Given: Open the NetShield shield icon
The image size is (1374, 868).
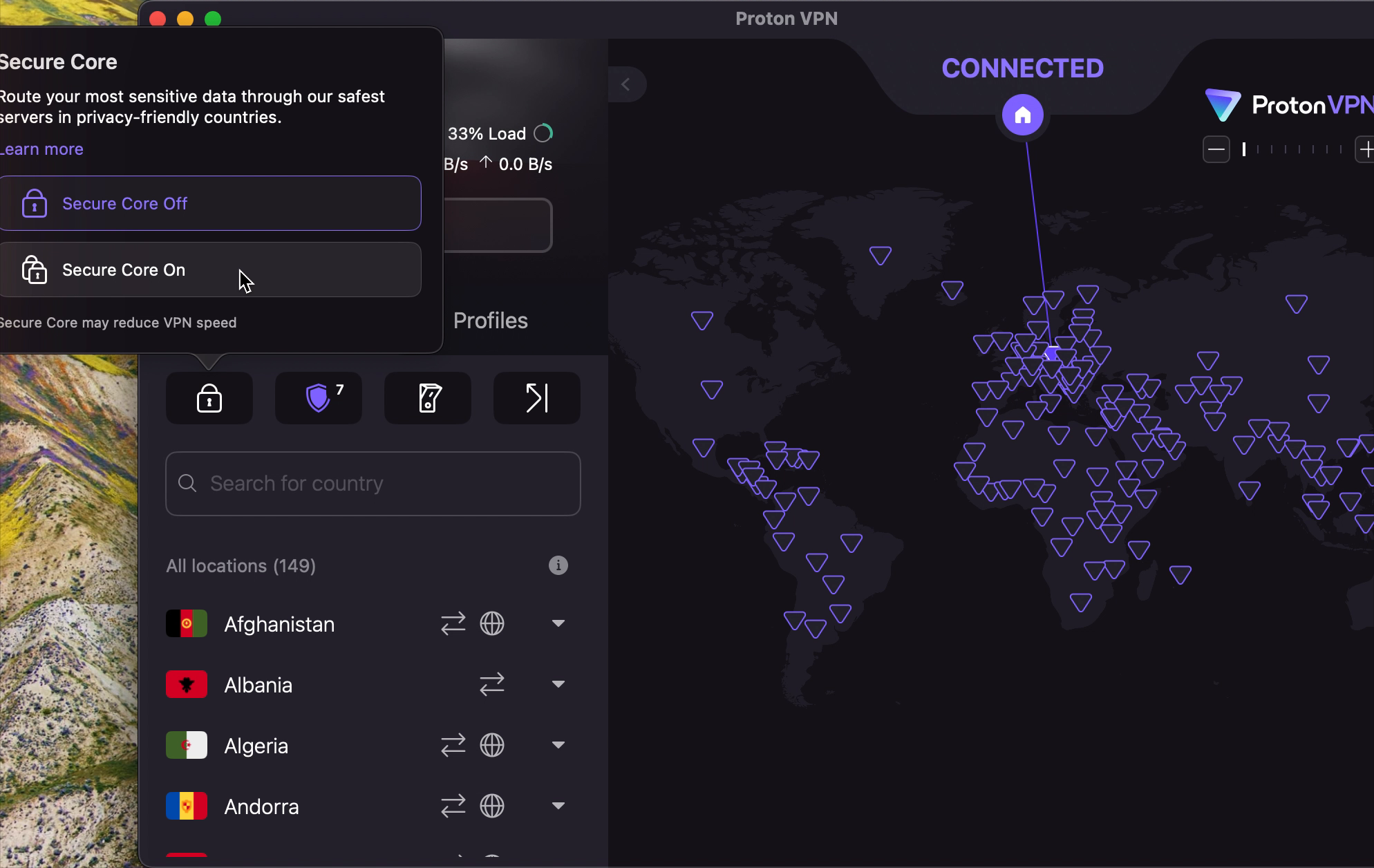Looking at the screenshot, I should coord(319,398).
